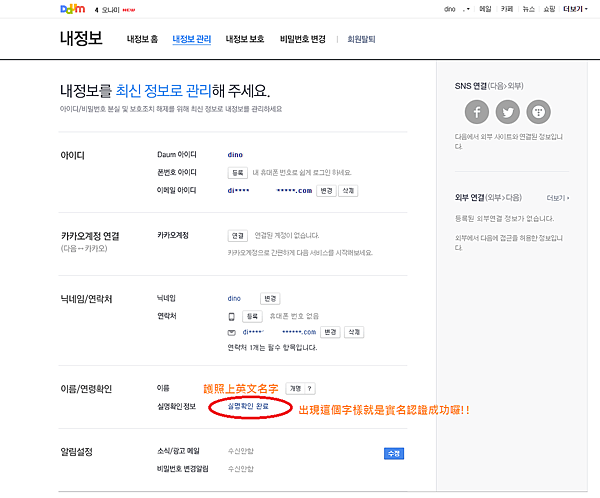Open dino account dropdown in top bar

(x=457, y=9)
